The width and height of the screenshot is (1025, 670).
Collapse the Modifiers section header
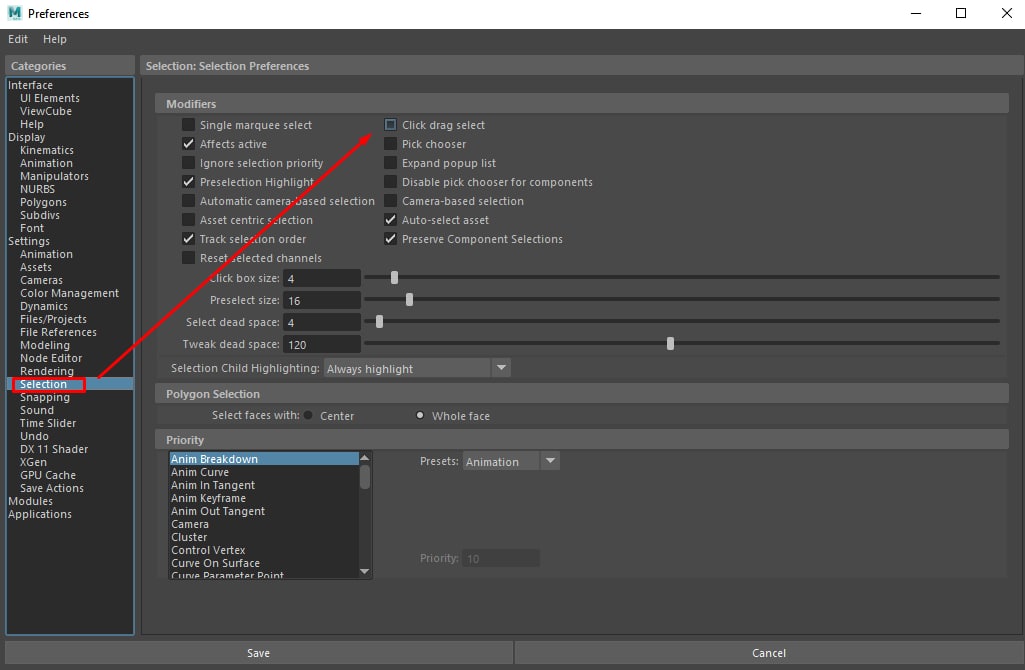[582, 104]
